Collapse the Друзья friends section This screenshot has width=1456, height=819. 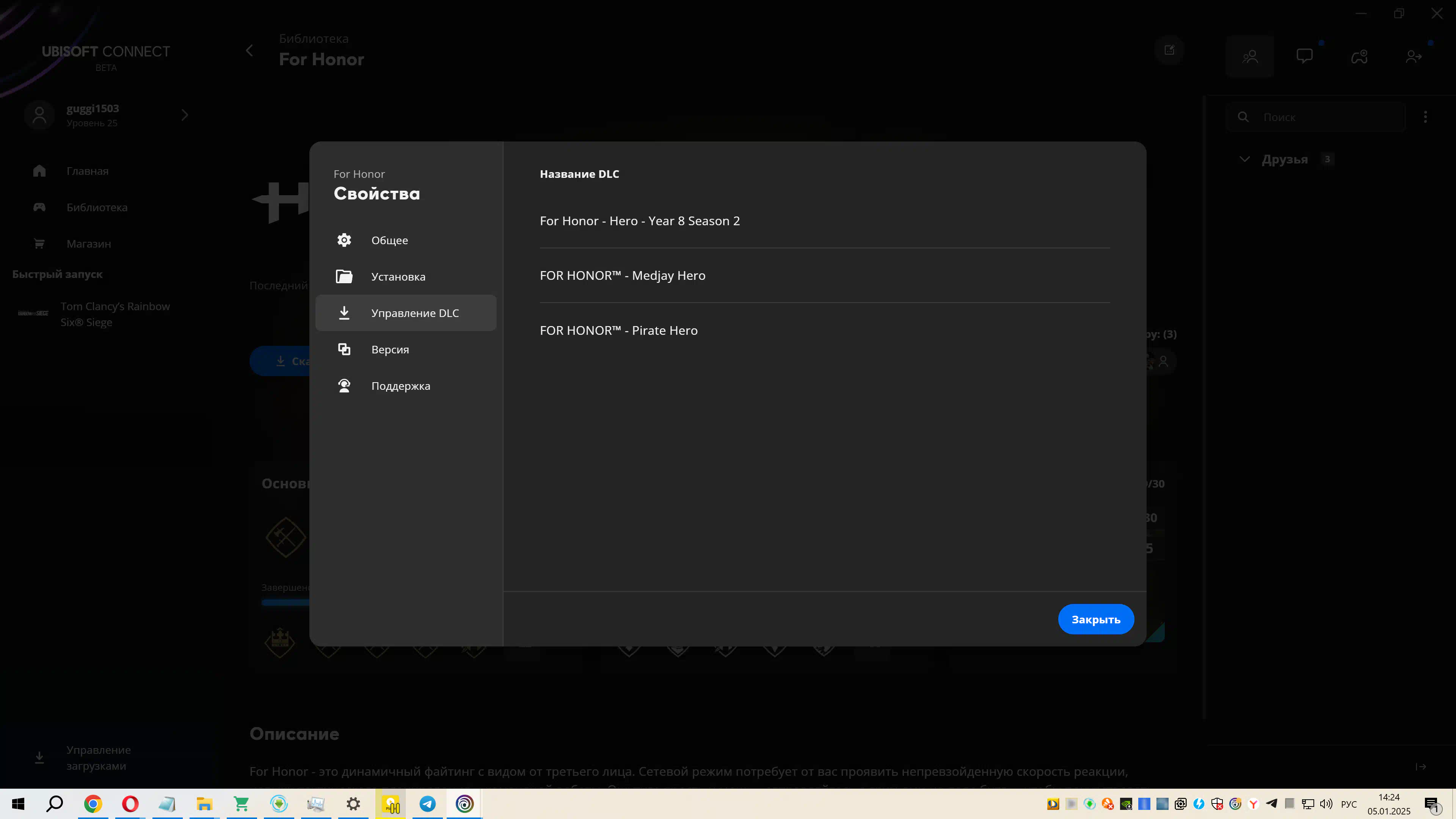click(1244, 159)
